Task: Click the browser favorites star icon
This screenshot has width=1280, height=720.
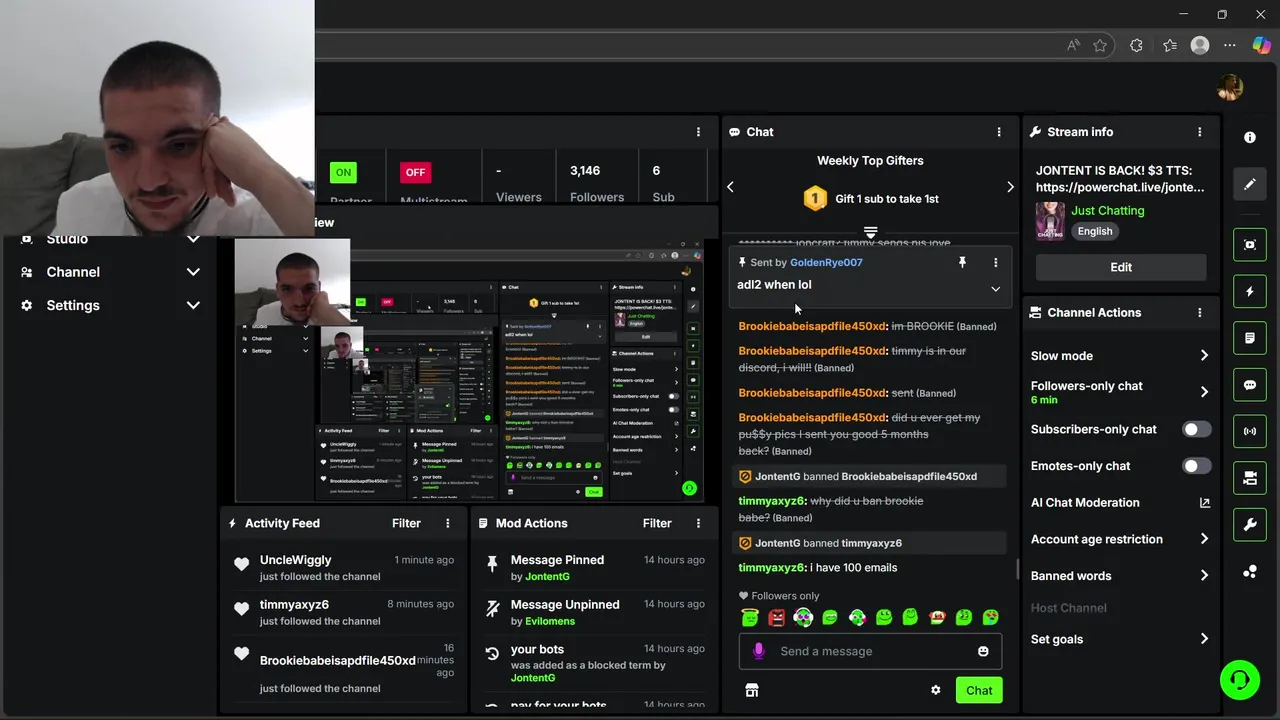Action: (x=1100, y=45)
